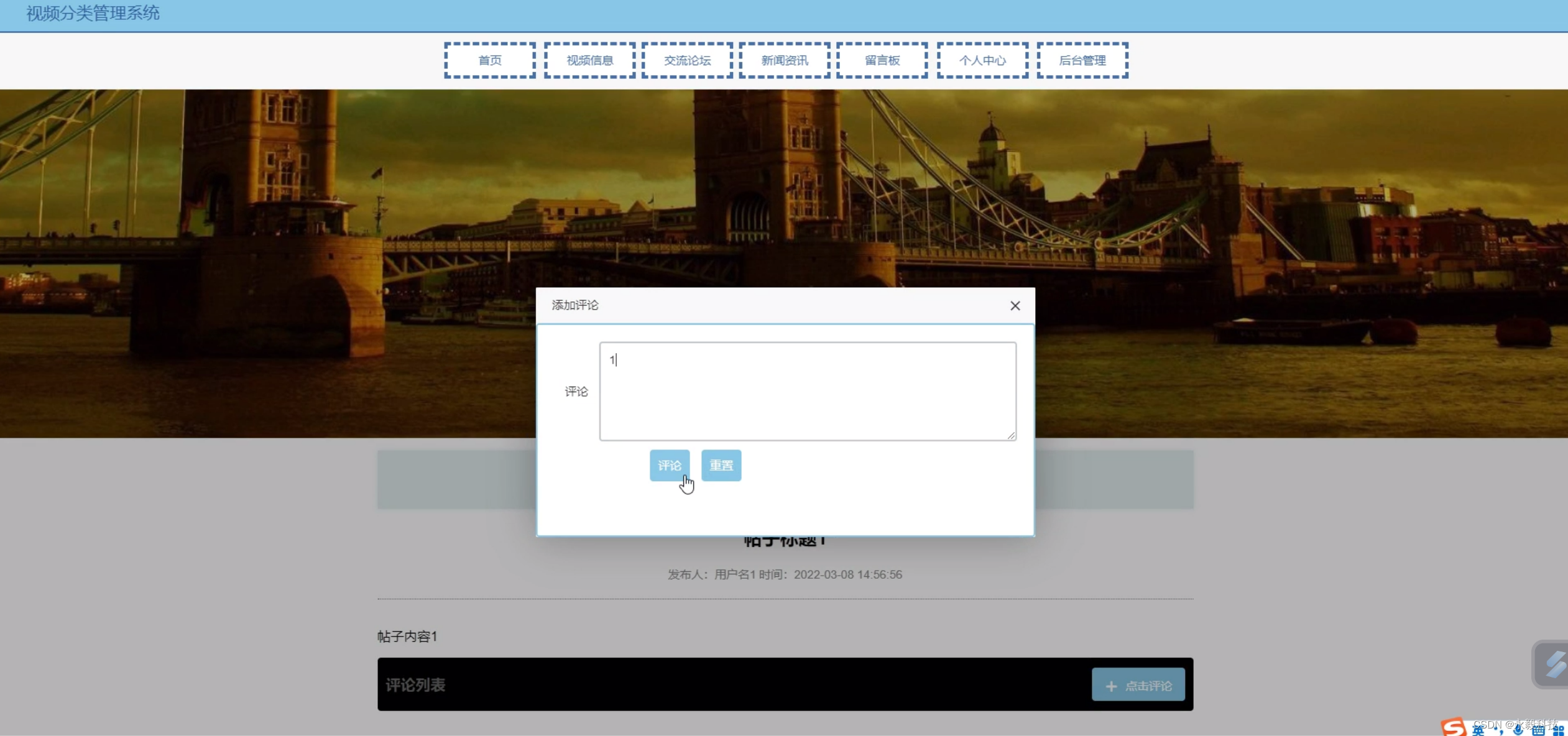Open the 留言板 message board tab
This screenshot has height=736, width=1568.
[882, 60]
